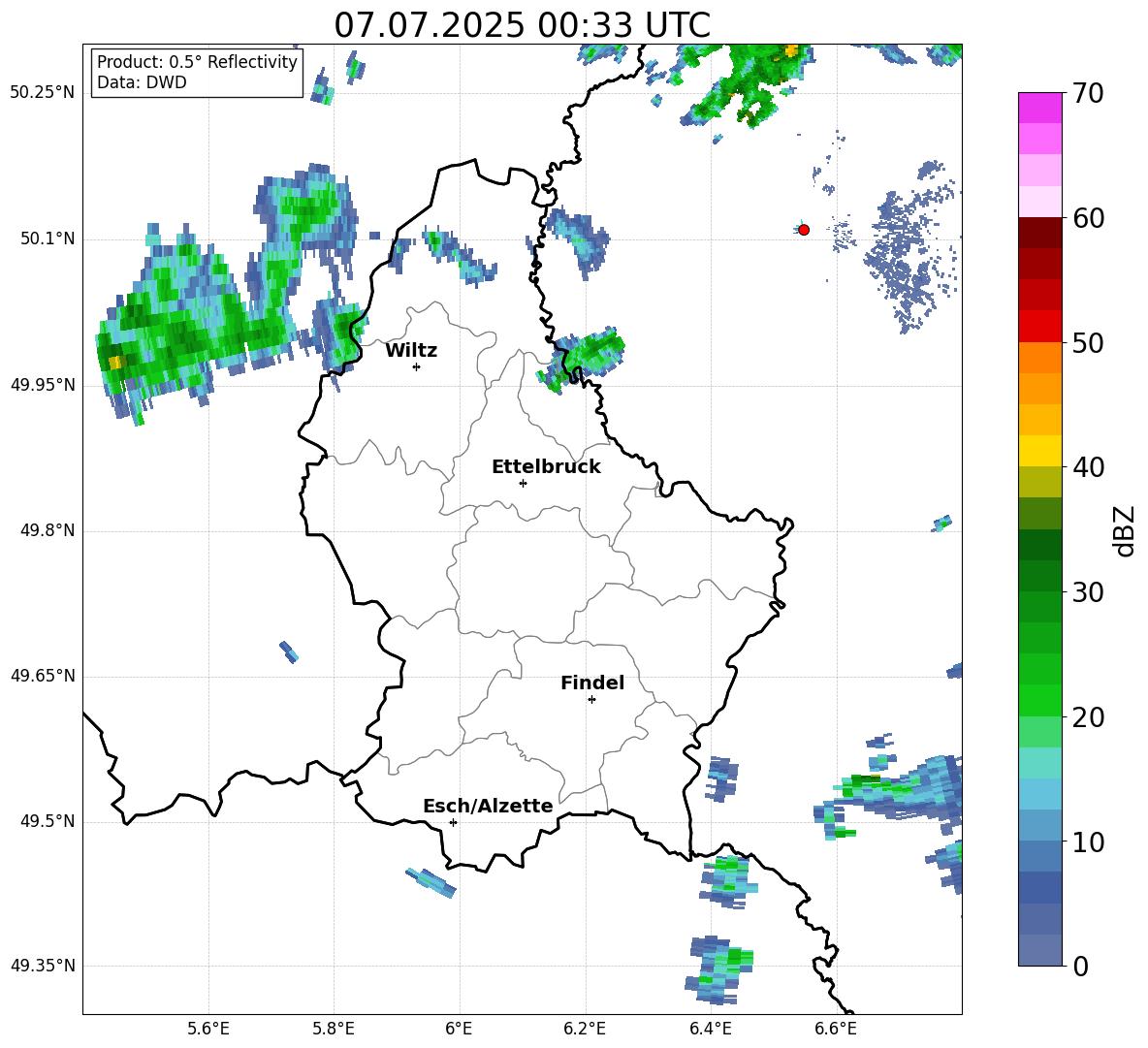Click the 50.25°N latitude label
Image resolution: width=1148 pixels, height=1048 pixels.
click(43, 93)
